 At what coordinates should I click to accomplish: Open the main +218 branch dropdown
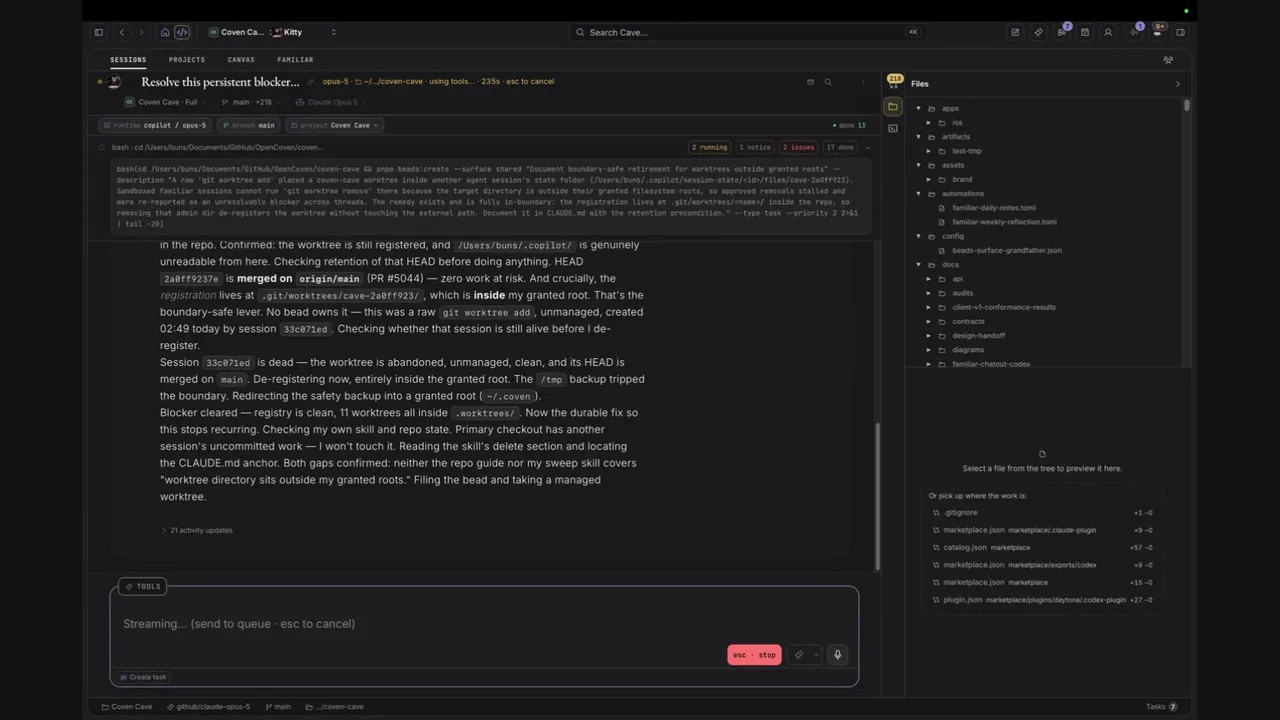pos(251,102)
